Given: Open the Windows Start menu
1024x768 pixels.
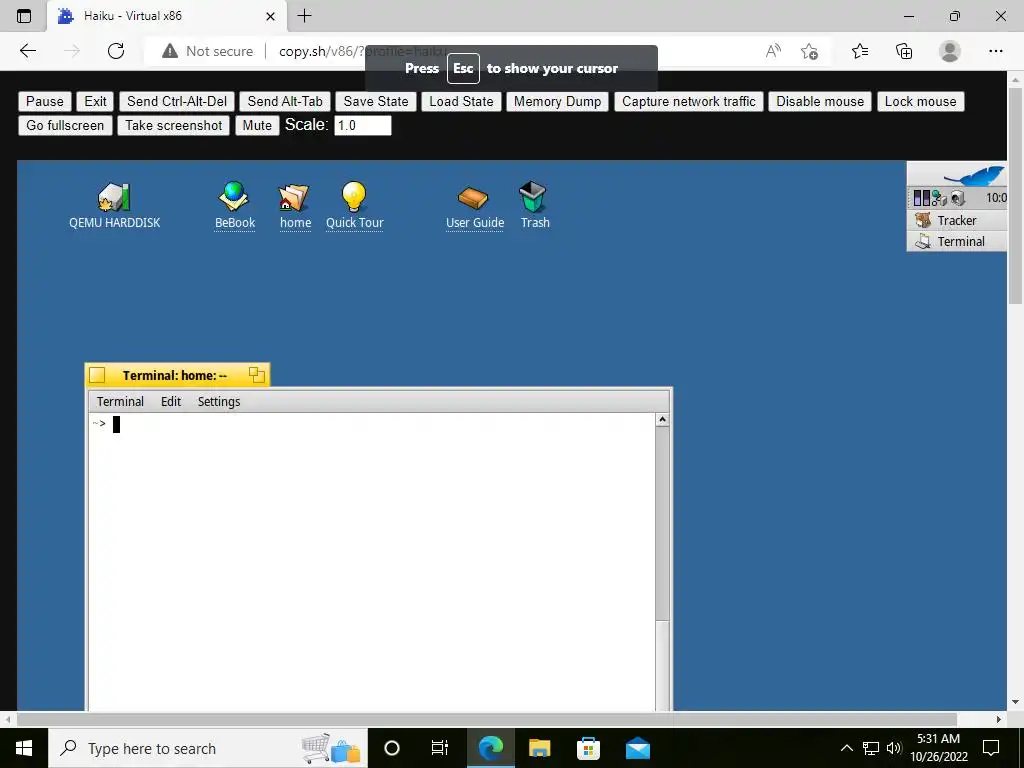Looking at the screenshot, I should click(24, 748).
